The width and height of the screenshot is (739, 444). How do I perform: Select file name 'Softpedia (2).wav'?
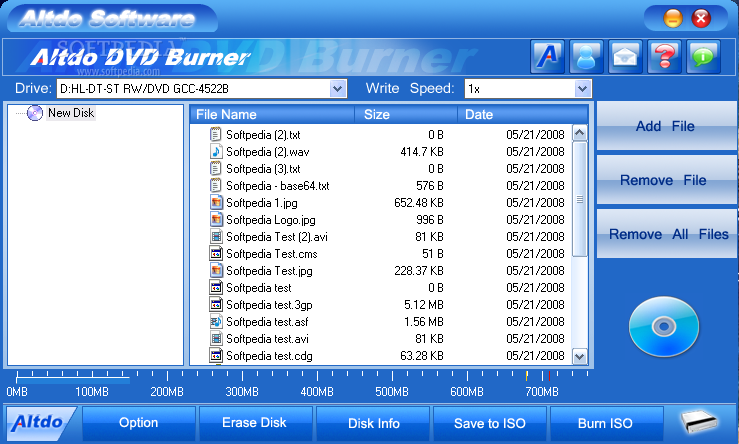(x=268, y=152)
